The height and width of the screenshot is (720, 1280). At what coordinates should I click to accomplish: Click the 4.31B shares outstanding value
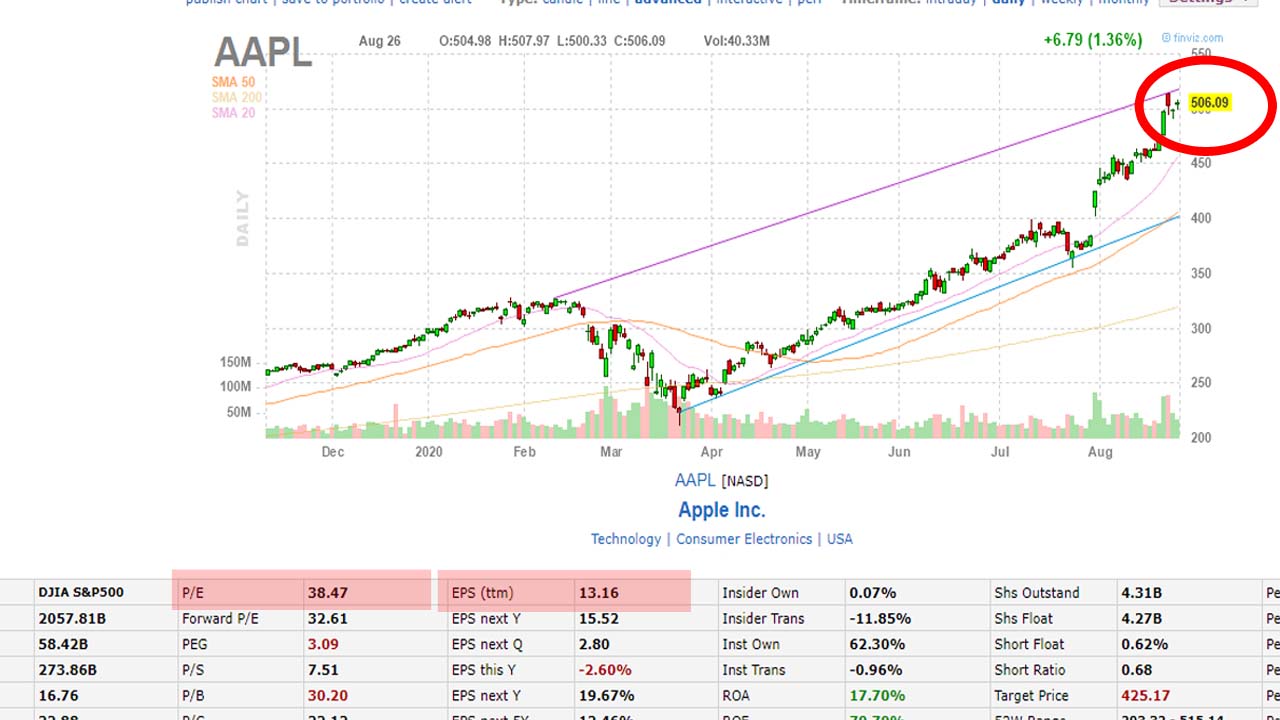1141,593
